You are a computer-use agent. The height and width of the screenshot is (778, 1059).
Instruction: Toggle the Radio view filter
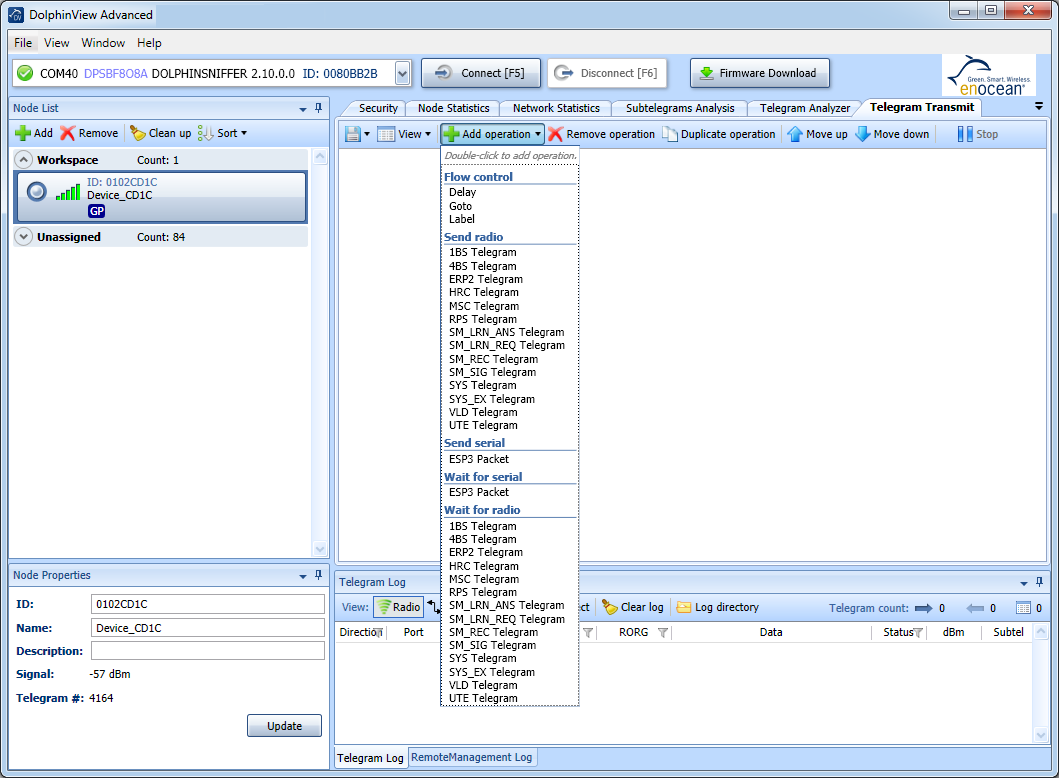(398, 607)
